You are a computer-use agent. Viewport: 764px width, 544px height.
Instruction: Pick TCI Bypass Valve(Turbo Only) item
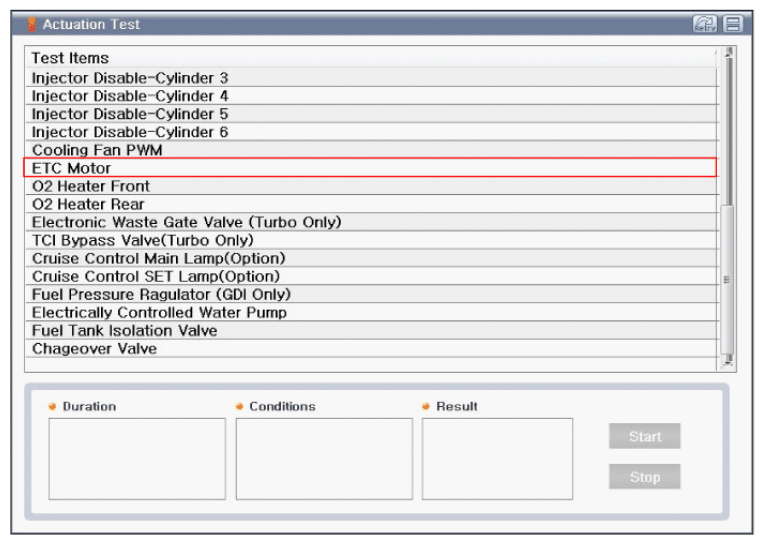click(372, 240)
